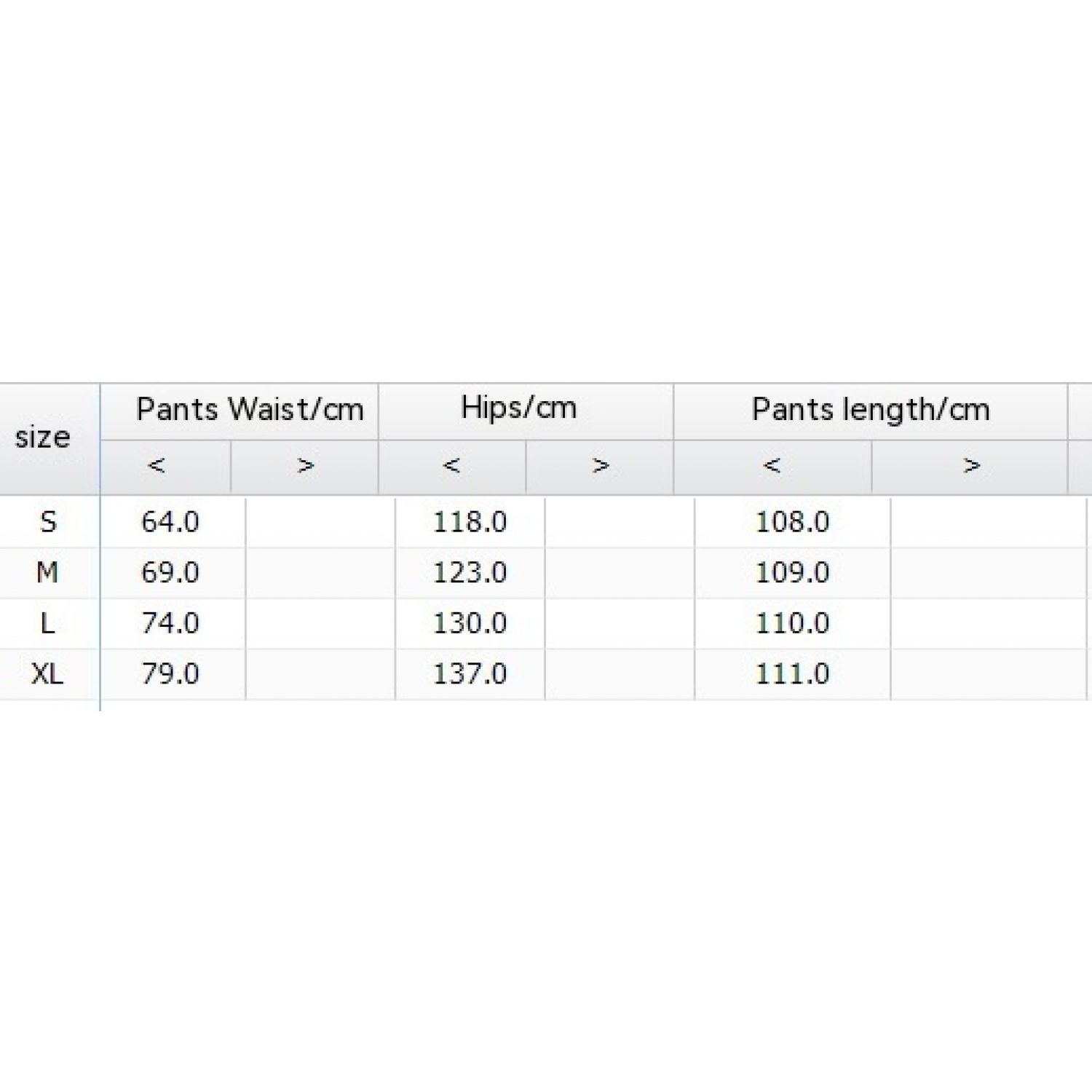Image resolution: width=1092 pixels, height=1092 pixels.
Task: Click the 108.0 pants length cell
Action: pos(792,522)
